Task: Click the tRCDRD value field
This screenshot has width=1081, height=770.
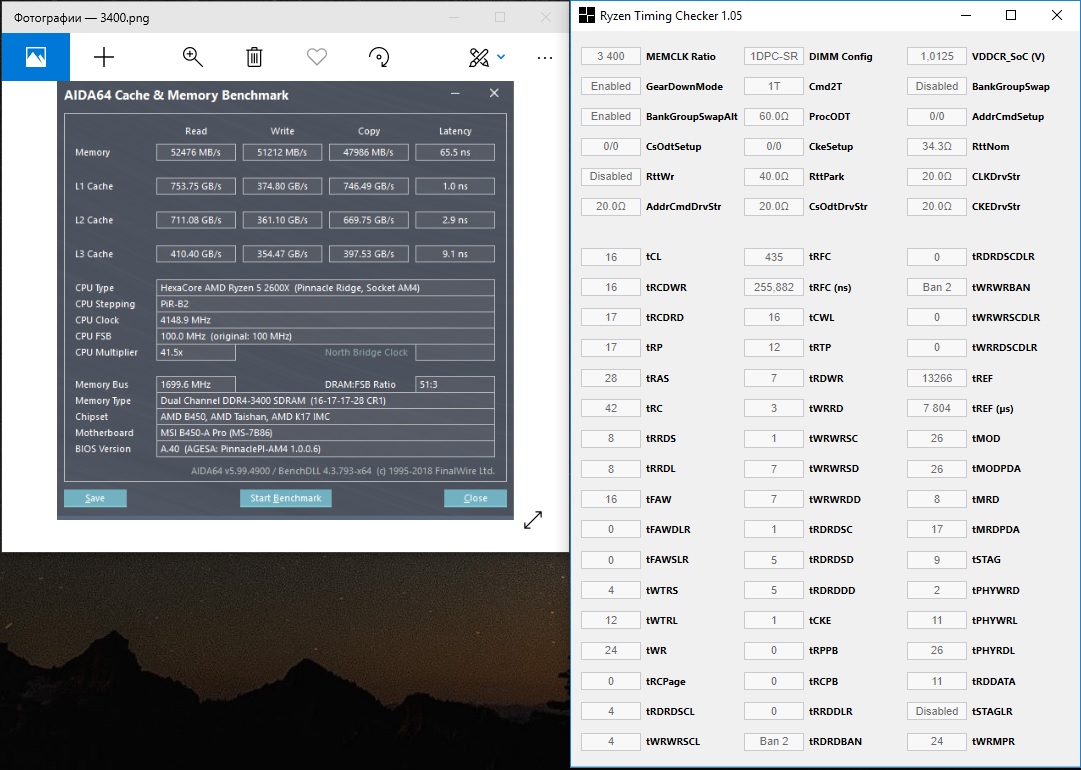Action: coord(611,317)
